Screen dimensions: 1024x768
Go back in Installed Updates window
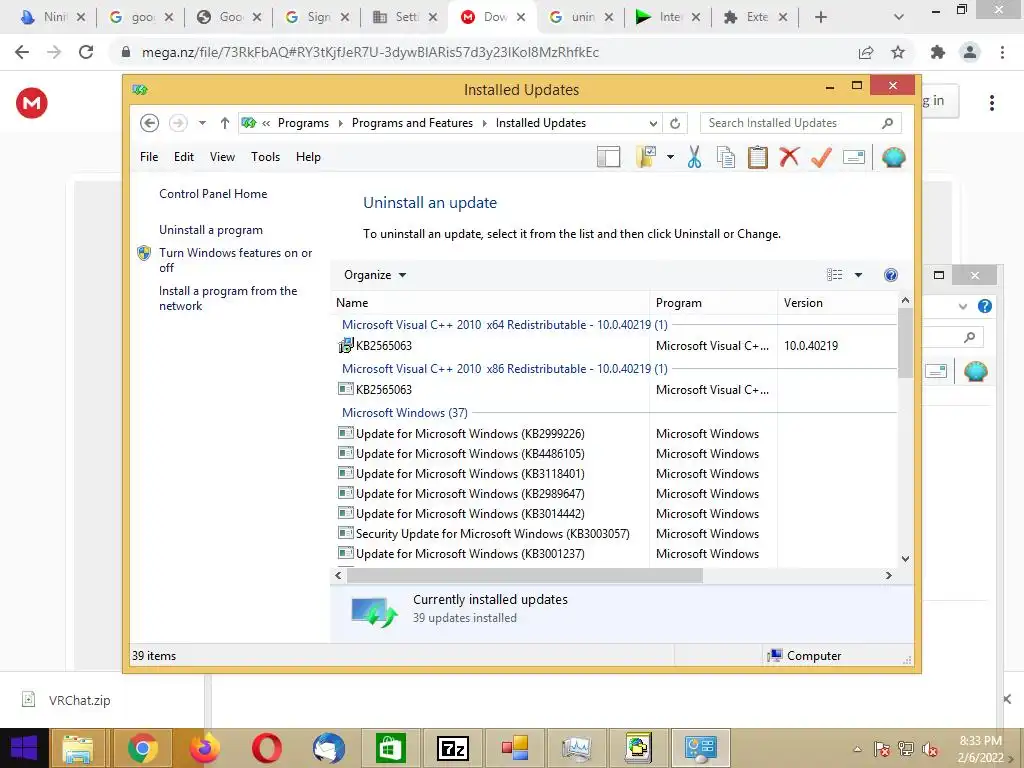coord(150,123)
